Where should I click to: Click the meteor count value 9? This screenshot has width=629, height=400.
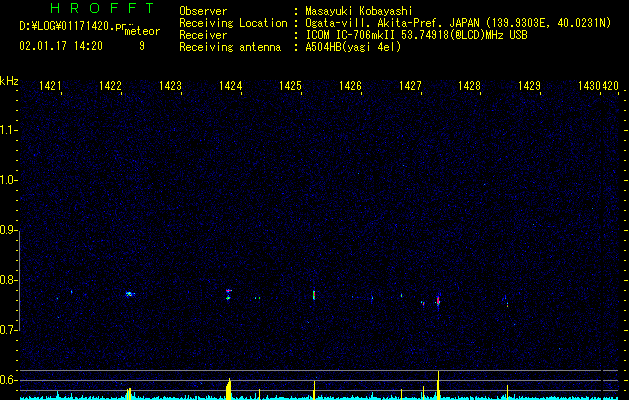pos(142,46)
